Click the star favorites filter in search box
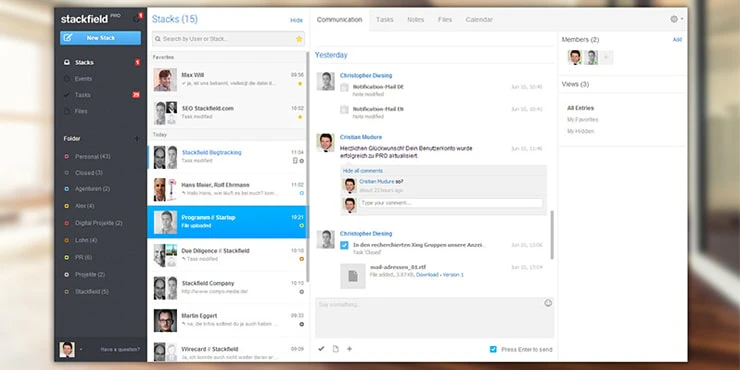740x370 pixels. coord(299,39)
